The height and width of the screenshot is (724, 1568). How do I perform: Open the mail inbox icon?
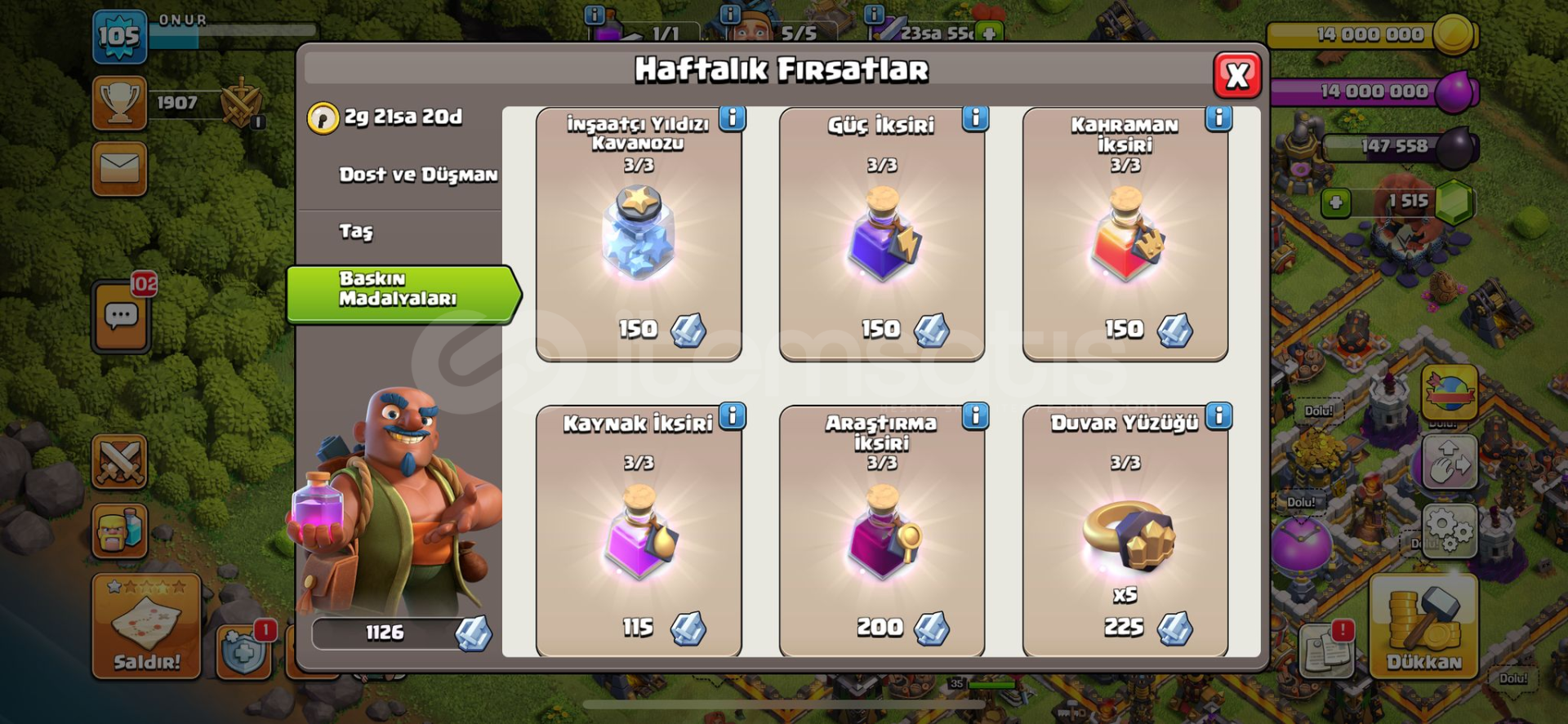(119, 169)
